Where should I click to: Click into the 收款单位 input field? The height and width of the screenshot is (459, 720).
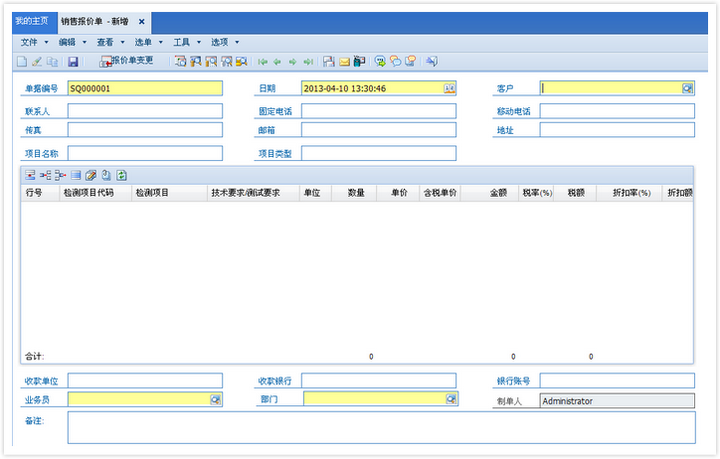pyautogui.click(x=145, y=381)
